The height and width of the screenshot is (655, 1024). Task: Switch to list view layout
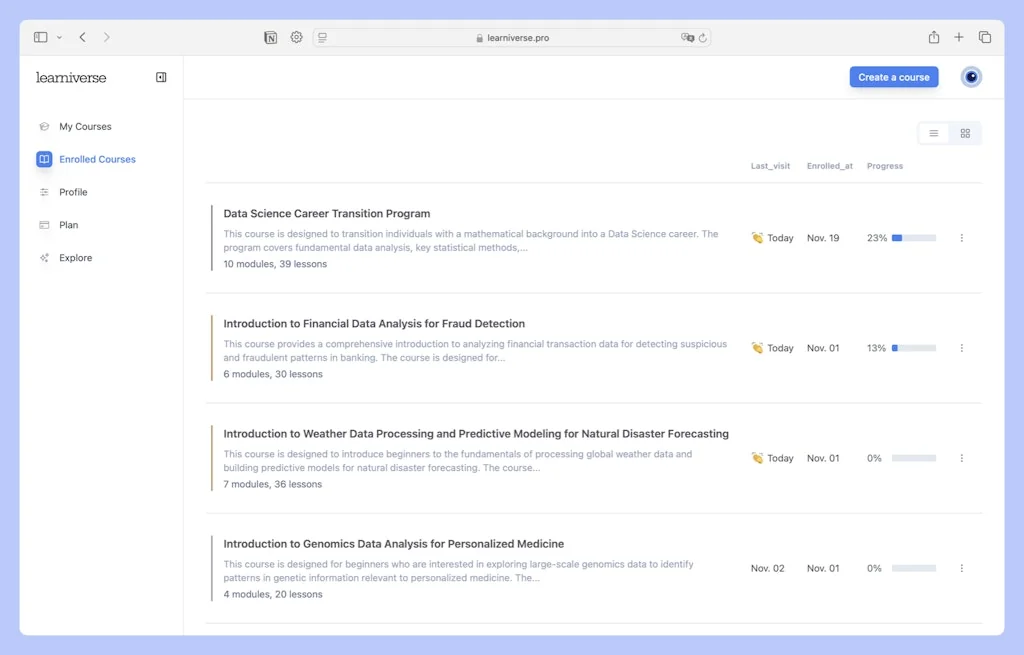934,133
